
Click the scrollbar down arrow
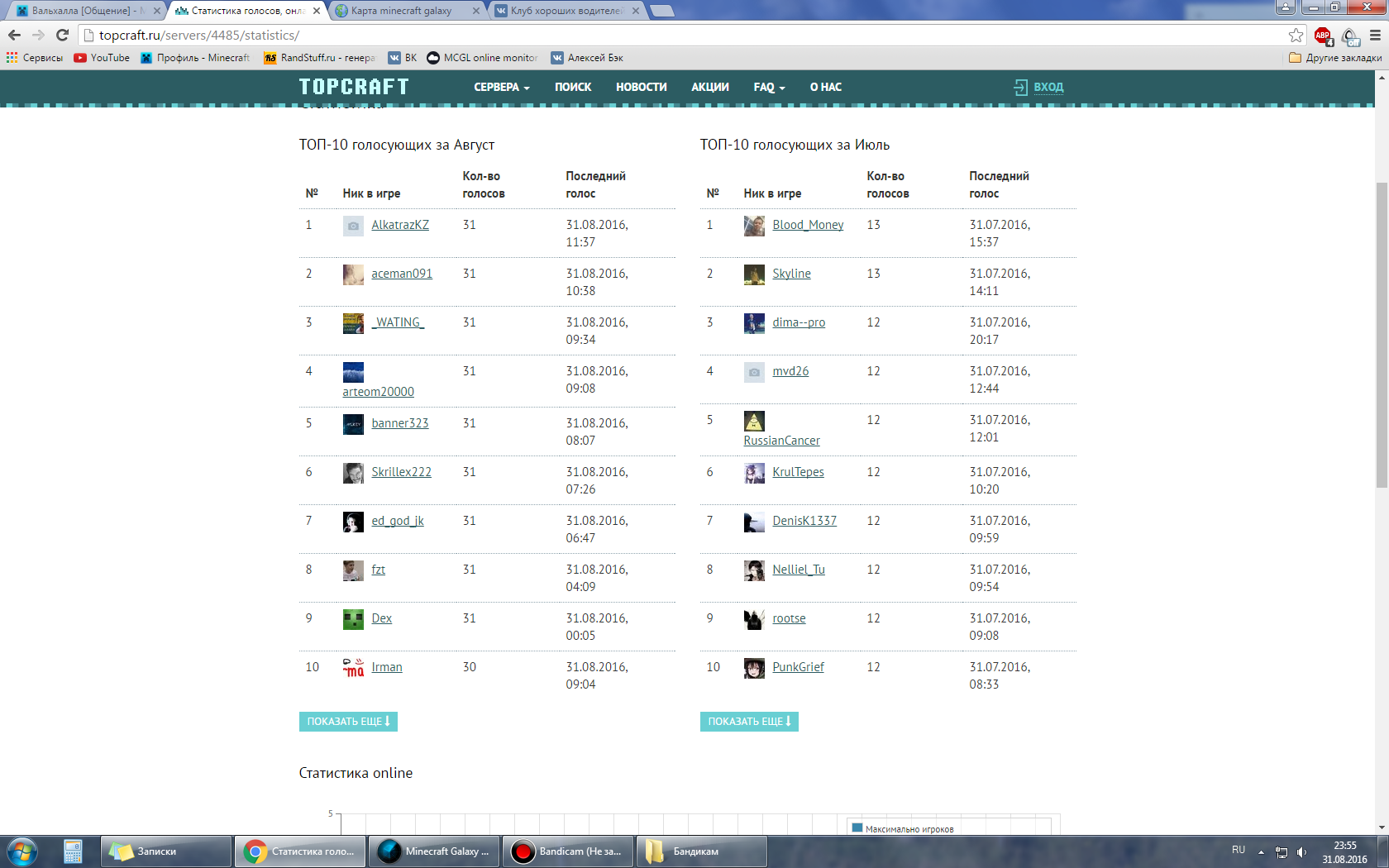coord(1382,827)
